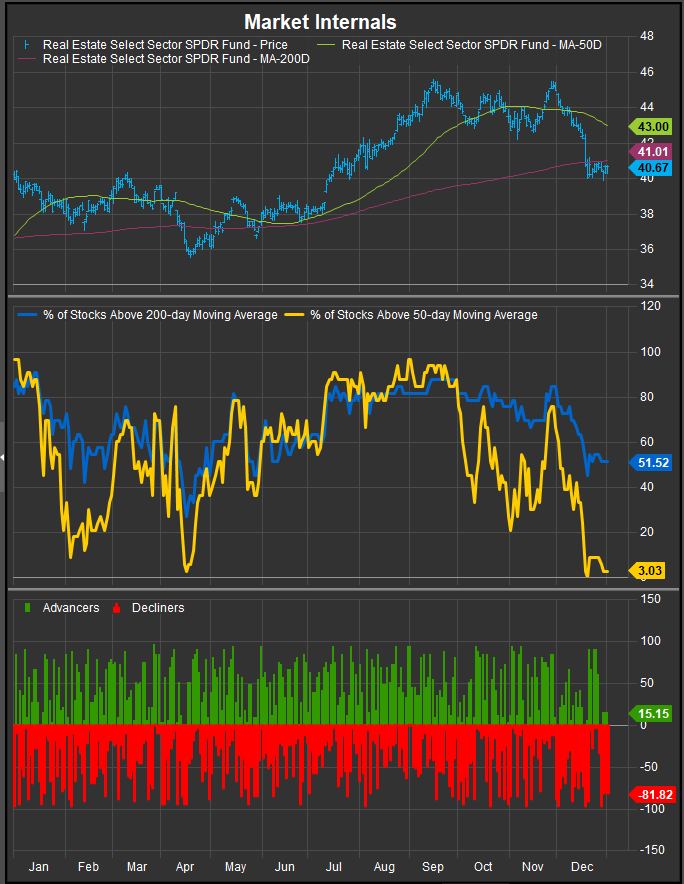Click the Market Internals chart title

(x=320, y=21)
